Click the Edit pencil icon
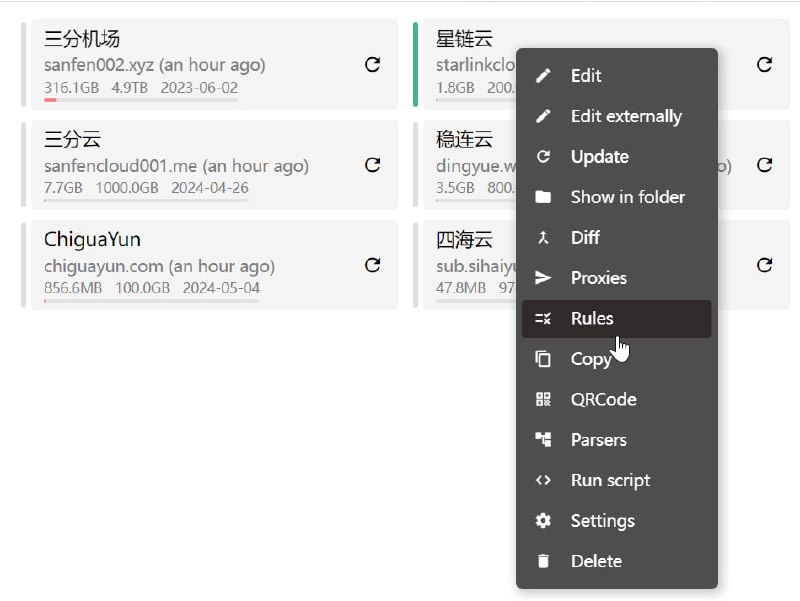The width and height of the screenshot is (800, 601). [x=543, y=75]
